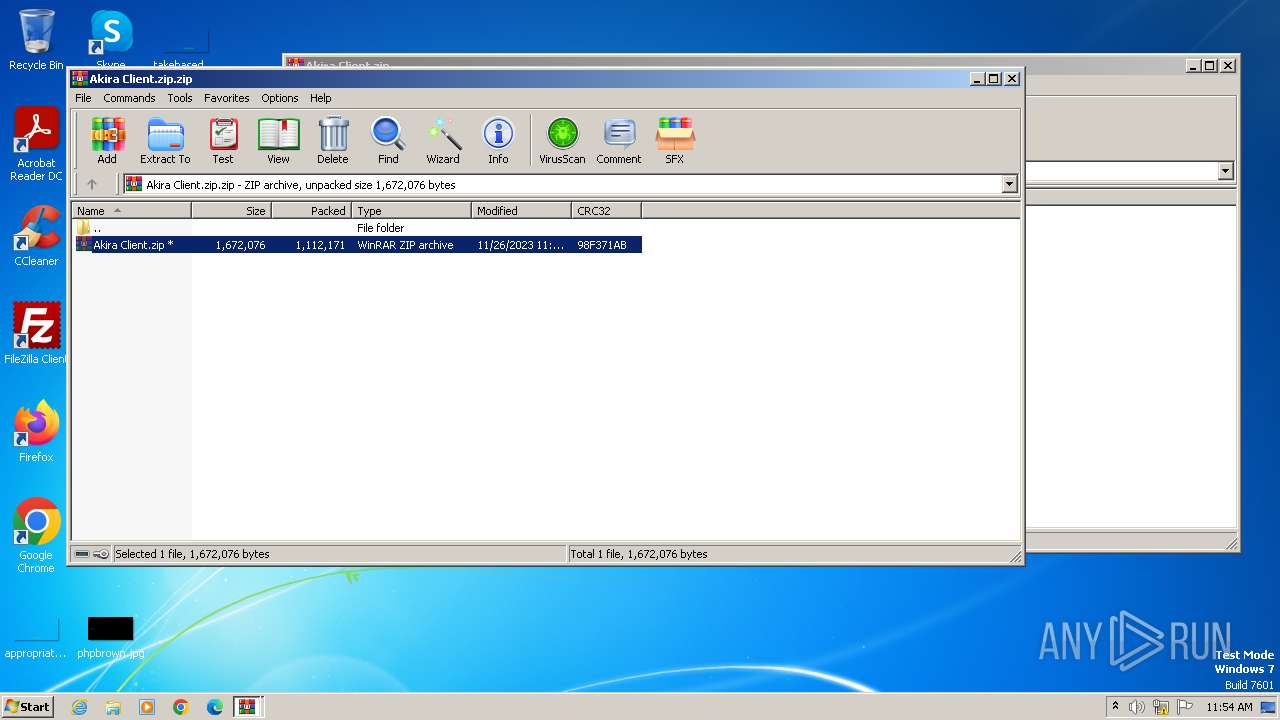Click the Extract To toolbar icon
The height and width of the screenshot is (720, 1280).
tap(165, 141)
